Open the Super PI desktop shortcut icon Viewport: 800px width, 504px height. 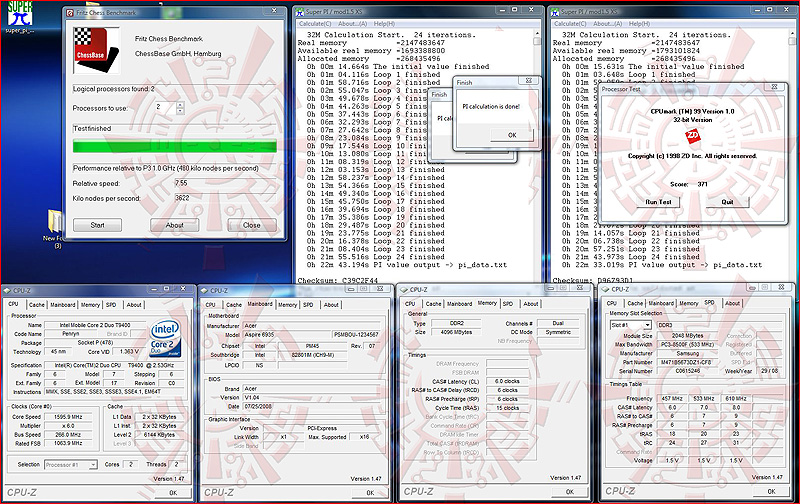coord(19,15)
